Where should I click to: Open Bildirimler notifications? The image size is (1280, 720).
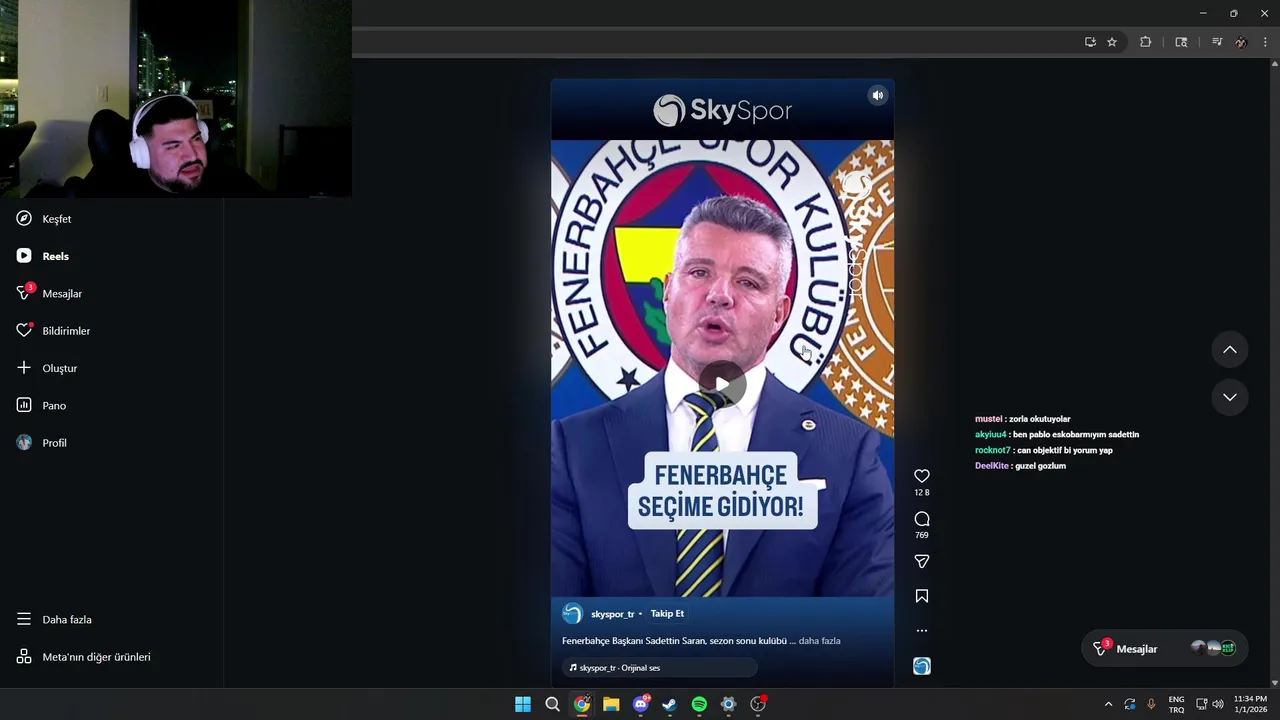[x=53, y=331]
